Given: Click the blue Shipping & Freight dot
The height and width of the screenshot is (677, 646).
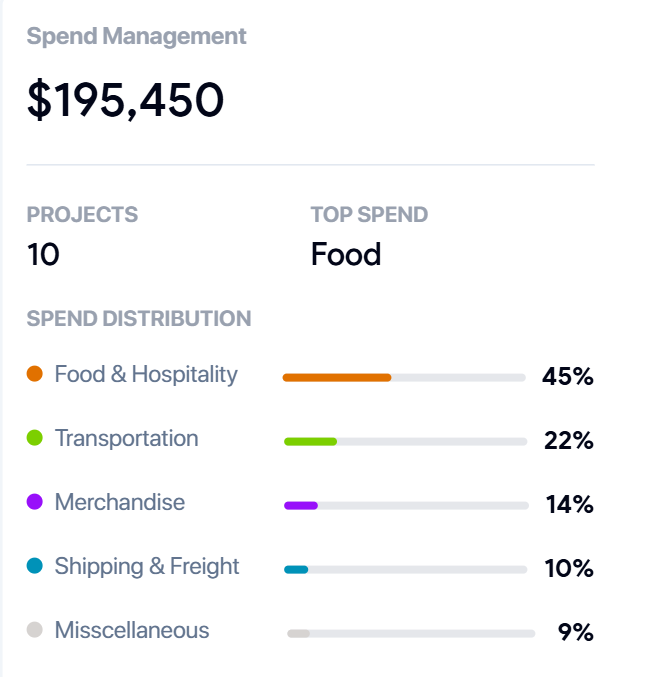Looking at the screenshot, I should (35, 566).
